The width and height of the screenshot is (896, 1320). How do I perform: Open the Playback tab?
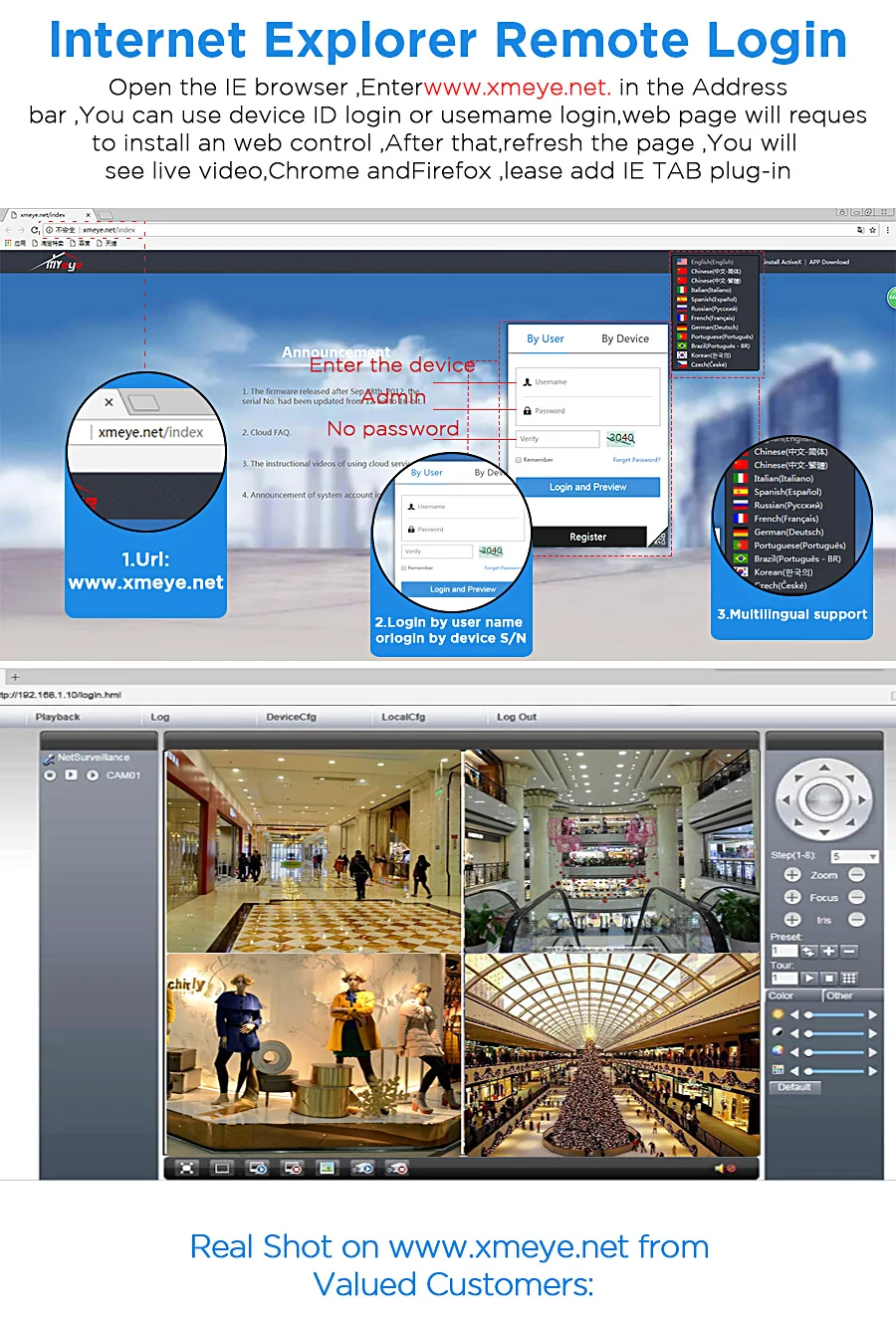58,717
